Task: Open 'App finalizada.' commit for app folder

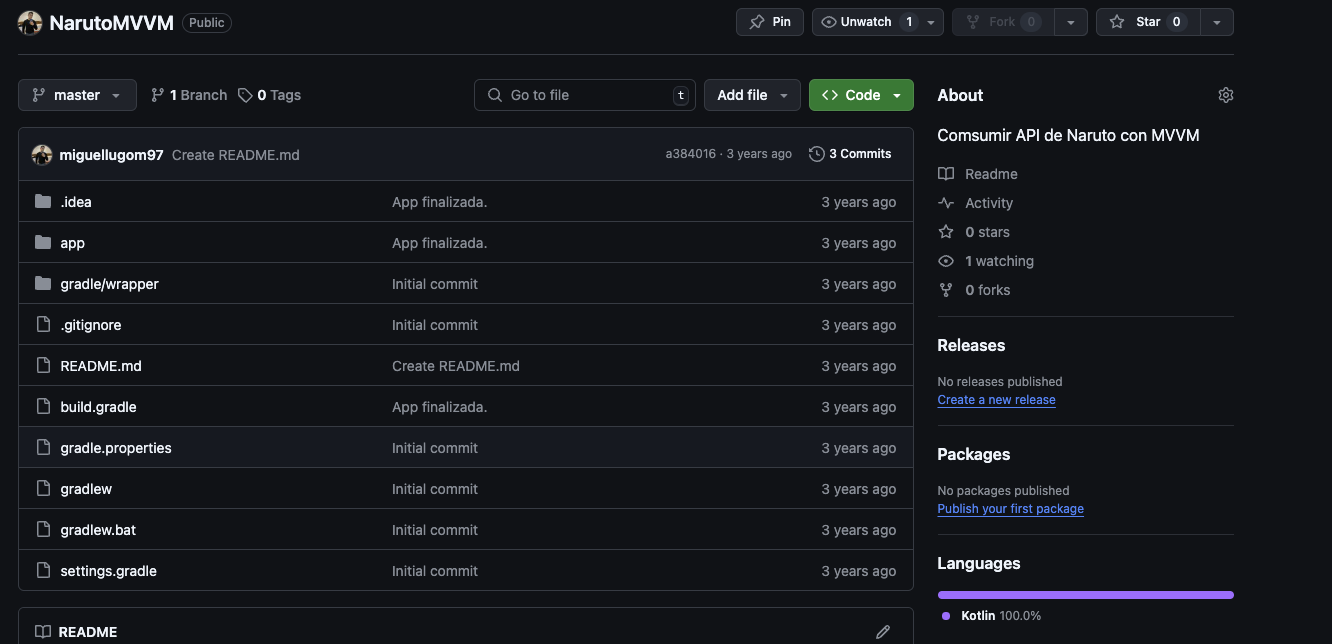Action: point(439,243)
